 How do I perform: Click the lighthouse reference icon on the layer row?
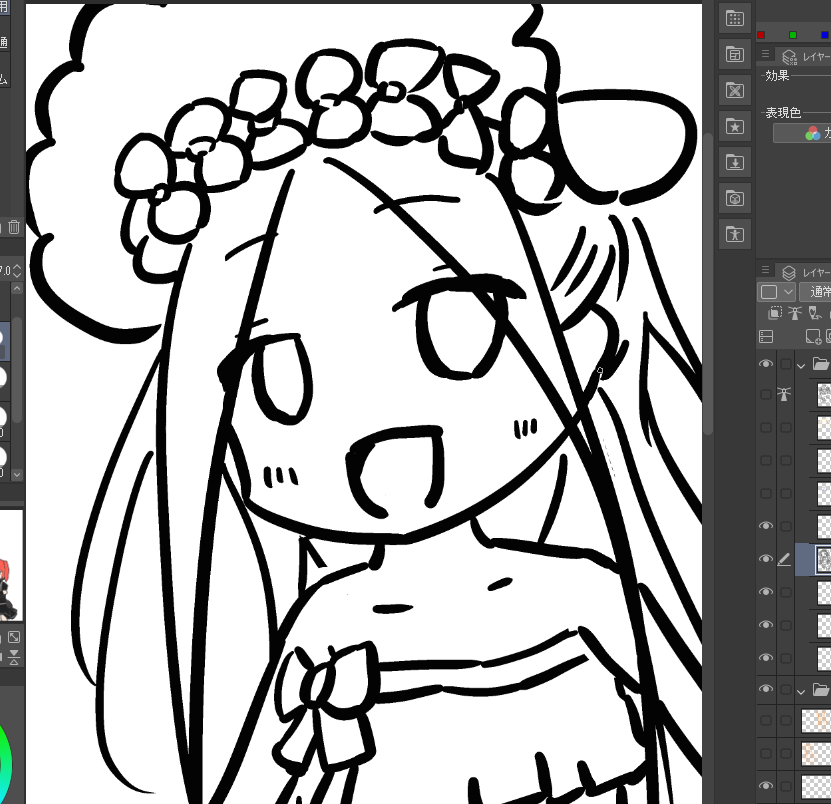coord(784,394)
